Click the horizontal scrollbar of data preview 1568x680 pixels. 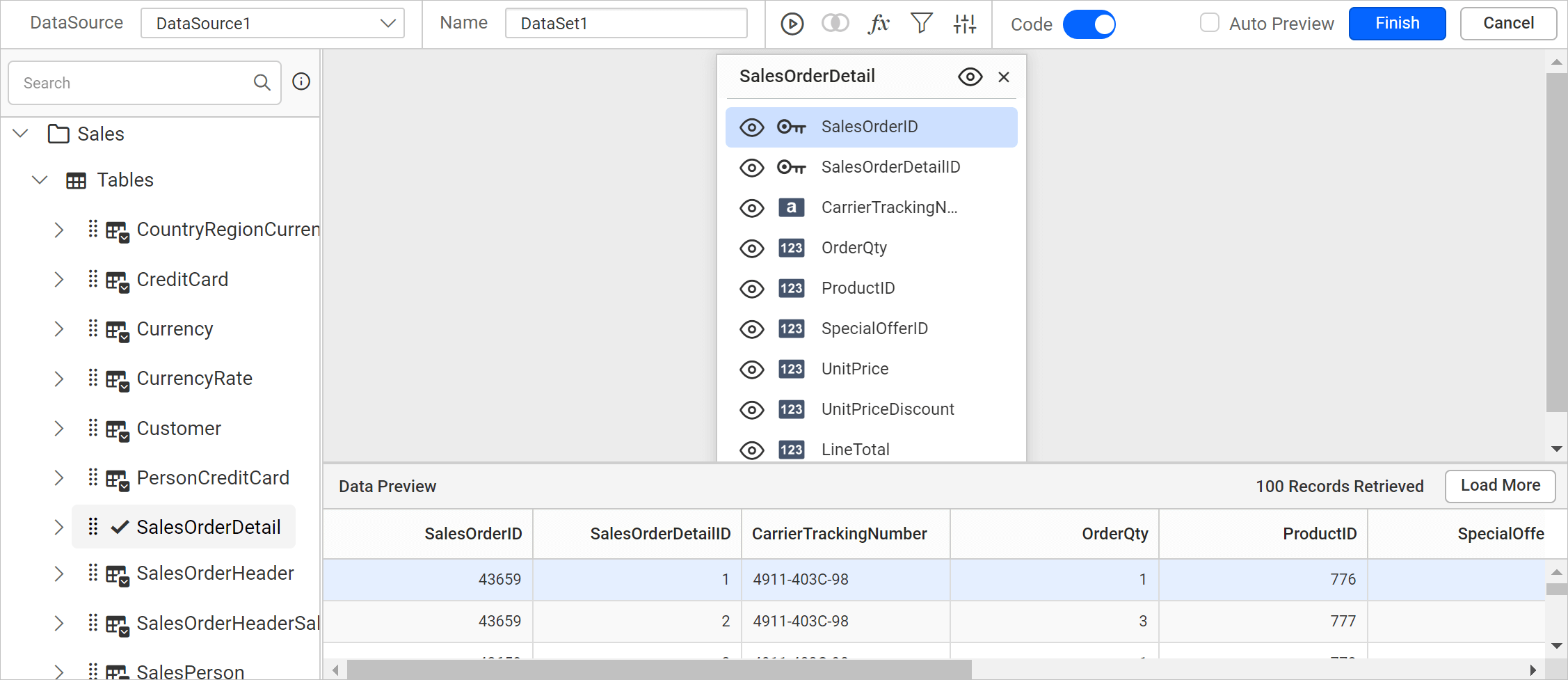click(659, 670)
